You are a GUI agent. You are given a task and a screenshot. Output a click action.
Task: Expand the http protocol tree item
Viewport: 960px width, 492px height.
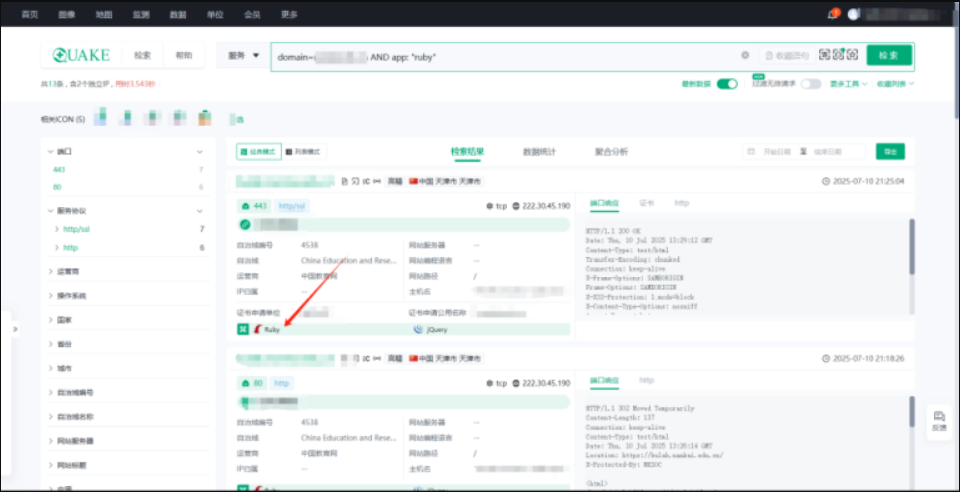click(56, 248)
